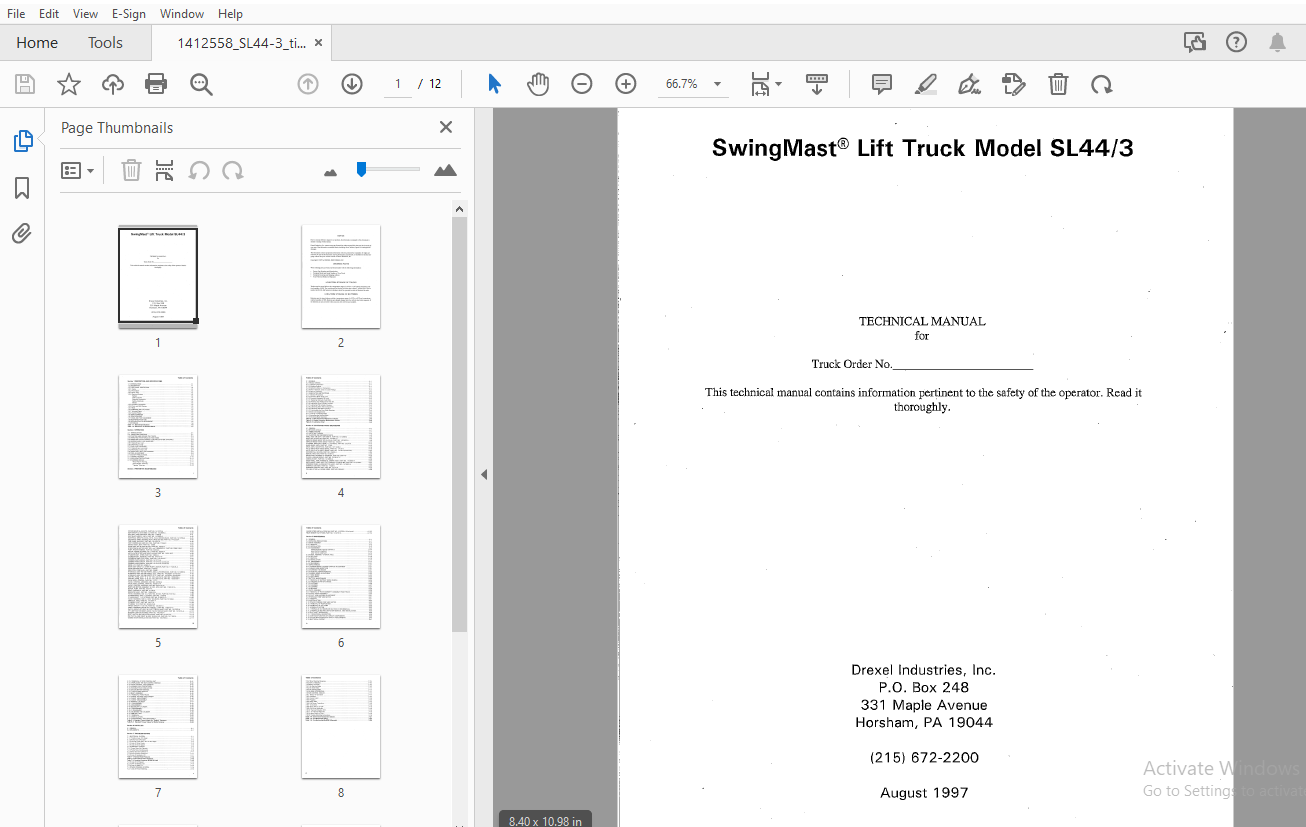Viewport: 1306px width, 827px height.
Task: Delete selected thumbnail with panel trash icon
Action: click(131, 170)
